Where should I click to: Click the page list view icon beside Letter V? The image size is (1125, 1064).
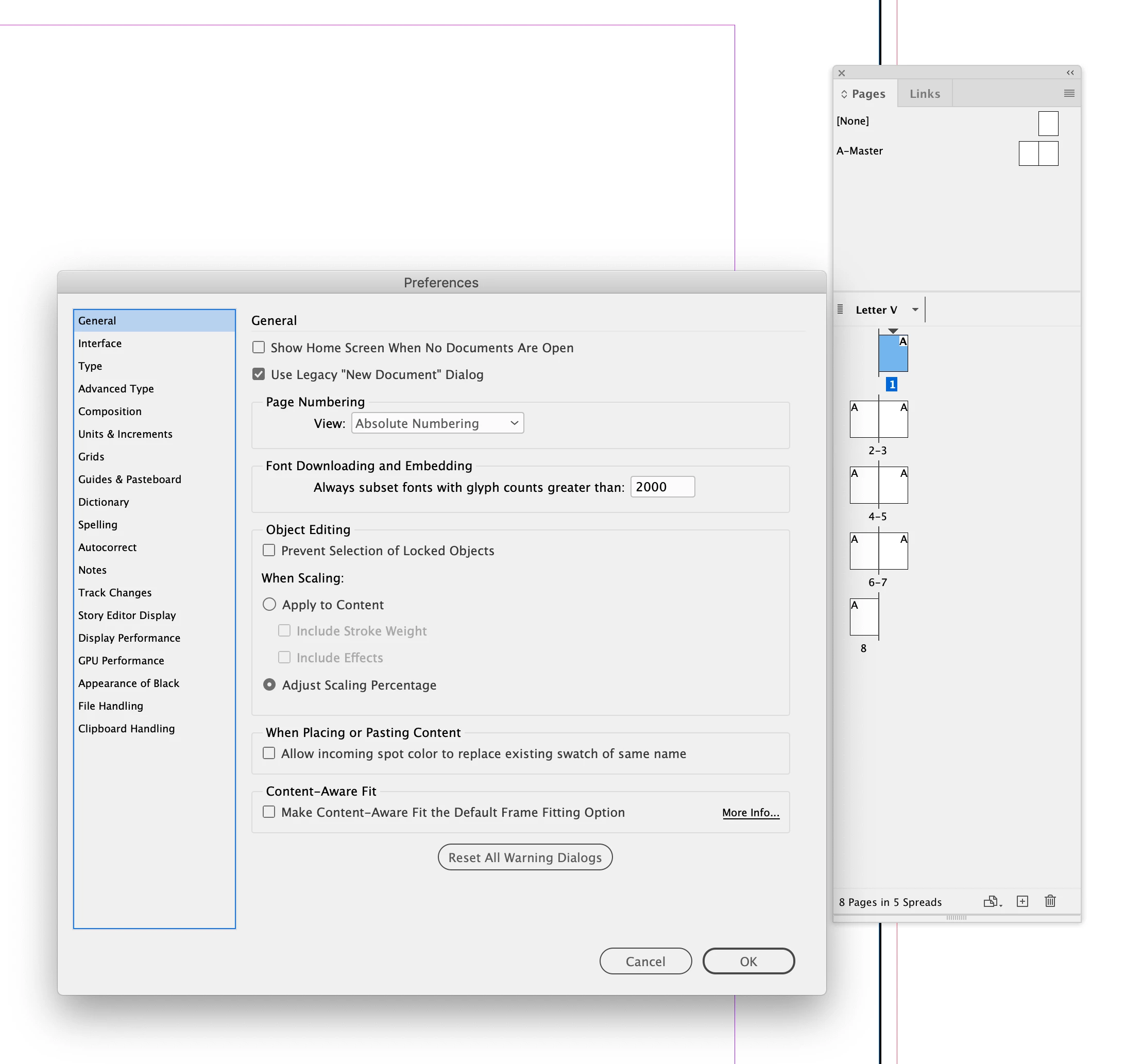click(840, 309)
